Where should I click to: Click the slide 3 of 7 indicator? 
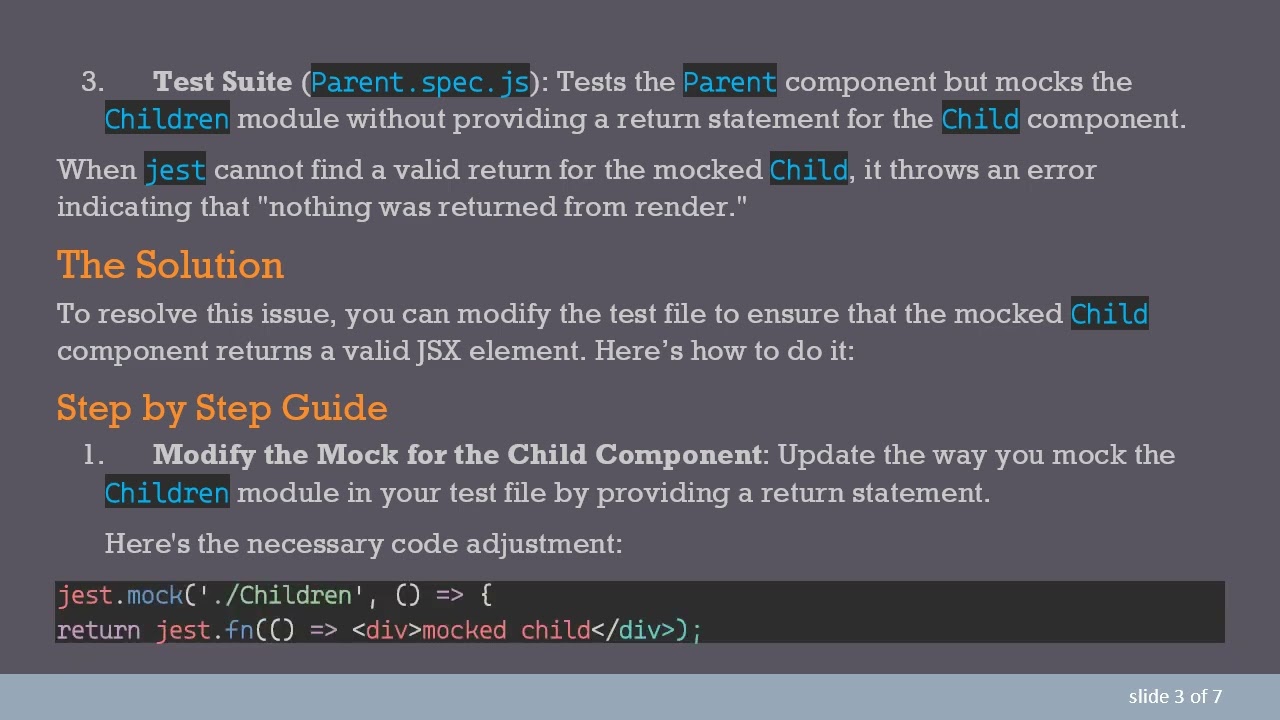[1175, 697]
